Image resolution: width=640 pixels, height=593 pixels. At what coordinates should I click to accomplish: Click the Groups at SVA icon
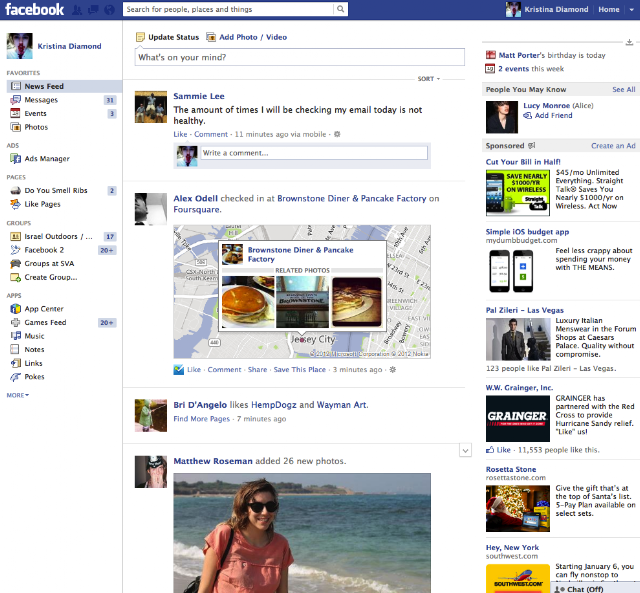tap(16, 263)
